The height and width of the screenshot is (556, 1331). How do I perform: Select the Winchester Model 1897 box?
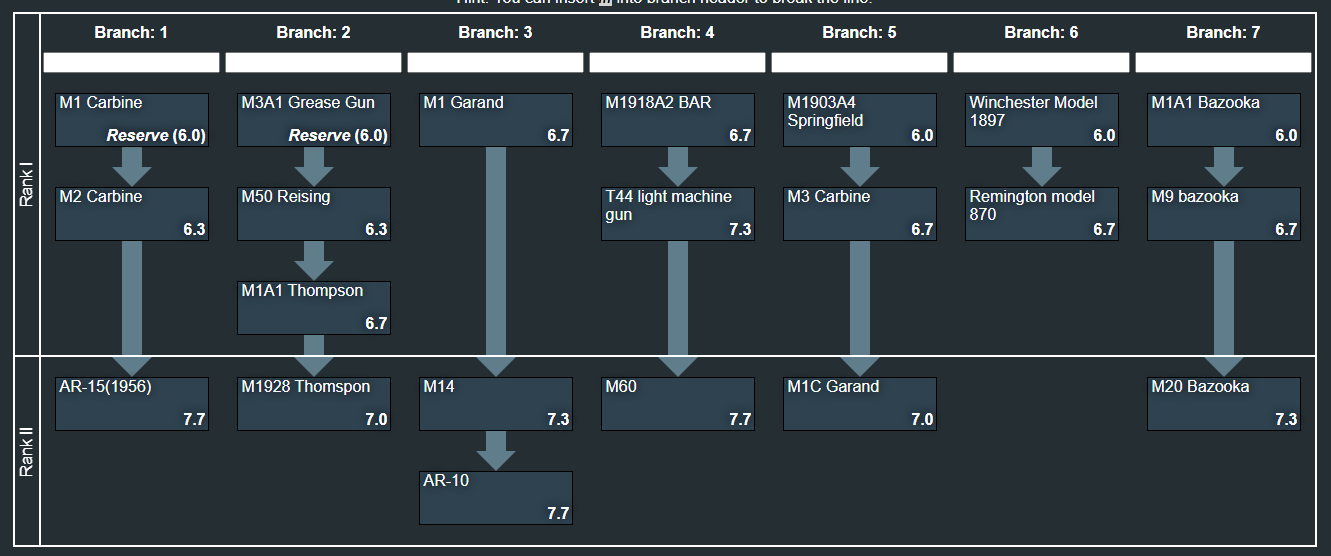point(1042,120)
